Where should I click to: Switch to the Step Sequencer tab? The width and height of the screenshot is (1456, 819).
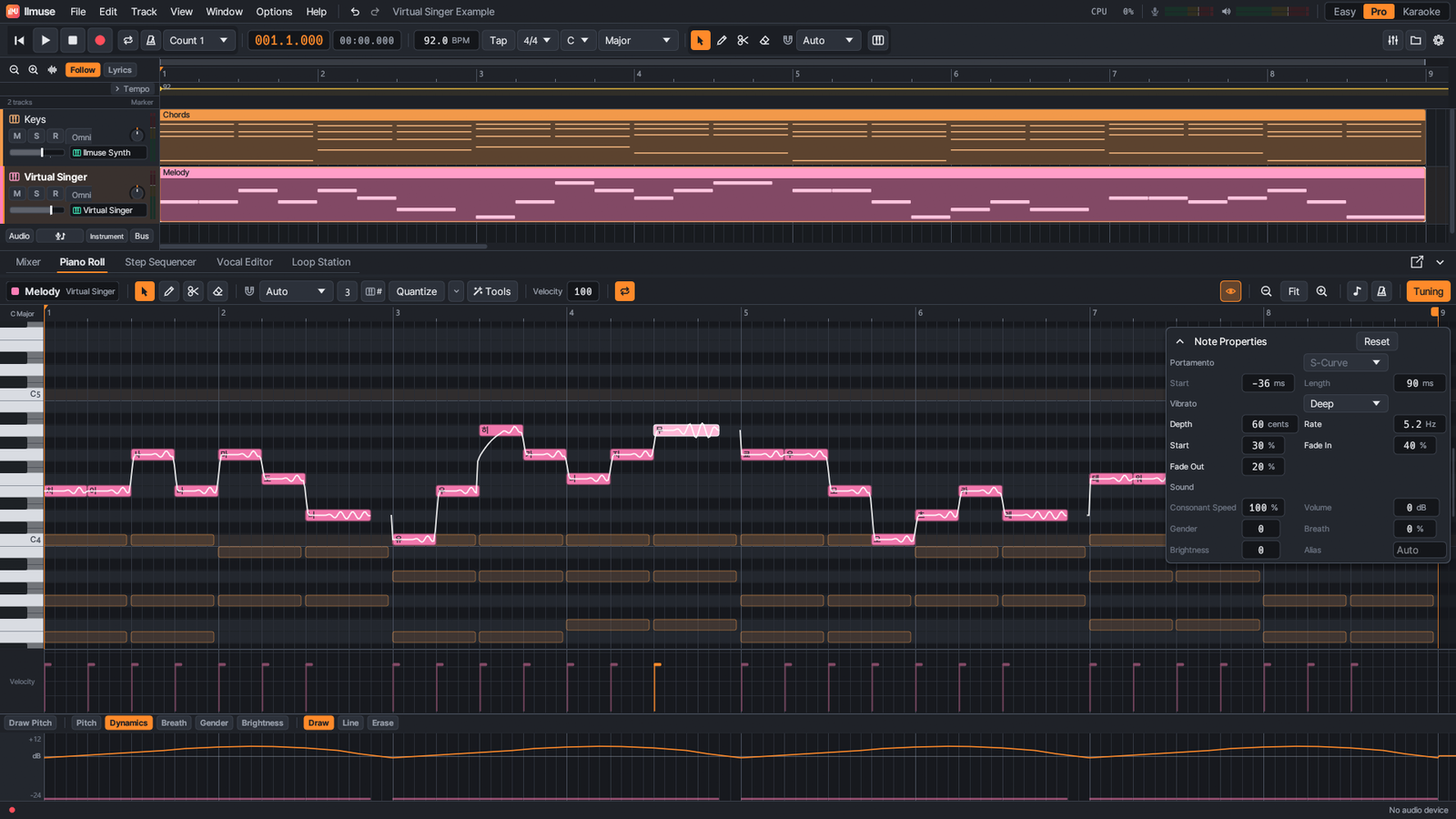coord(160,262)
